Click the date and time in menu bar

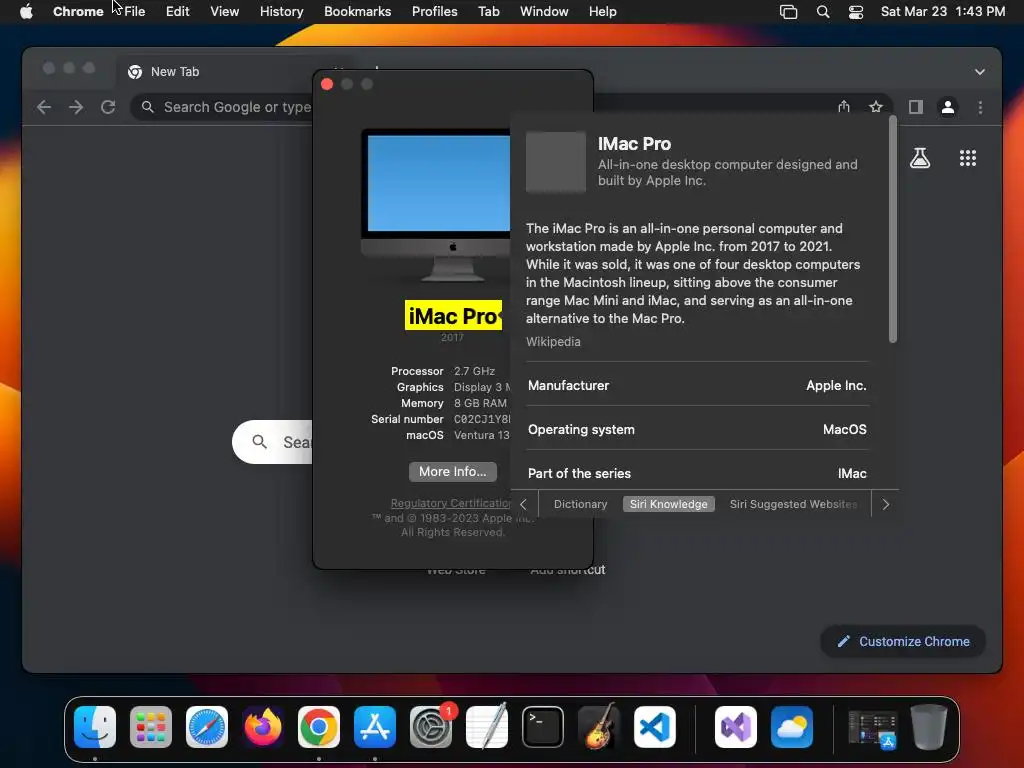click(x=942, y=11)
